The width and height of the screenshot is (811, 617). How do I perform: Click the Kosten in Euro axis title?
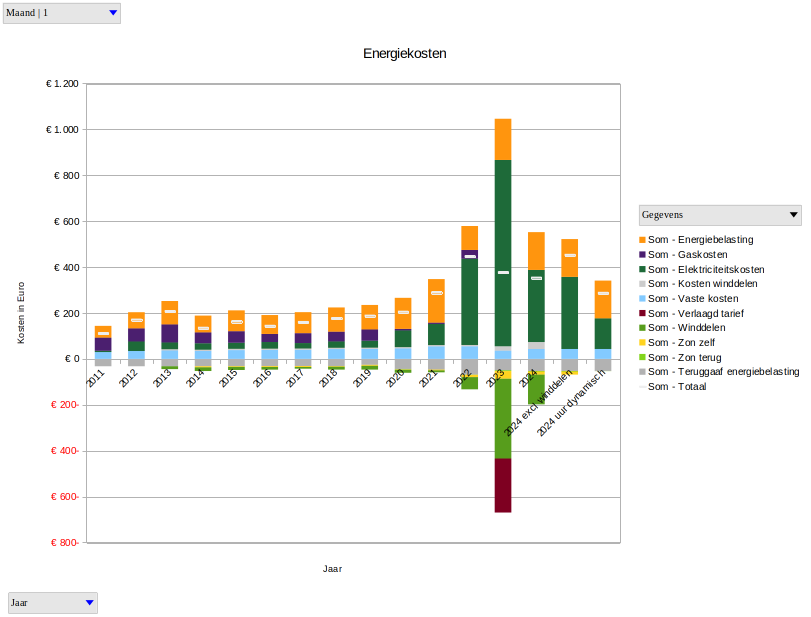click(x=21, y=313)
